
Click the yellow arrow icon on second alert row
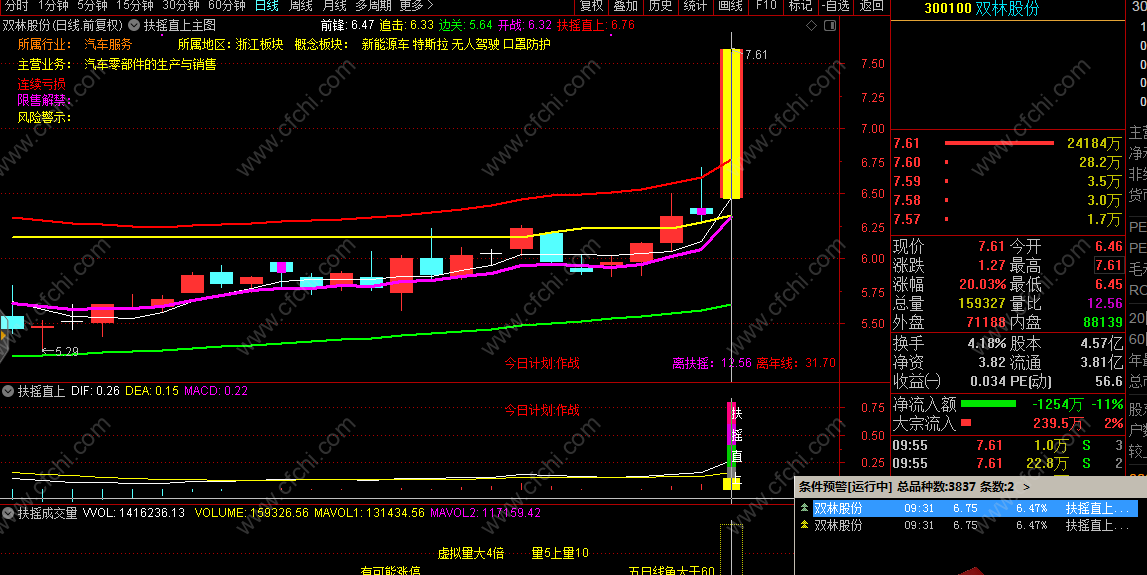click(805, 525)
